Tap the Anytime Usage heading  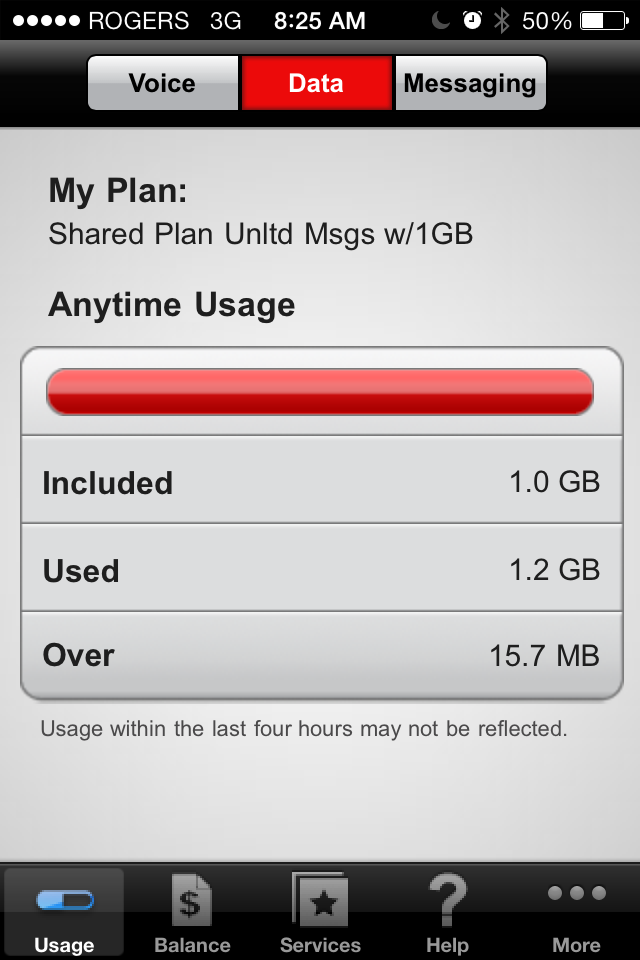(x=172, y=304)
